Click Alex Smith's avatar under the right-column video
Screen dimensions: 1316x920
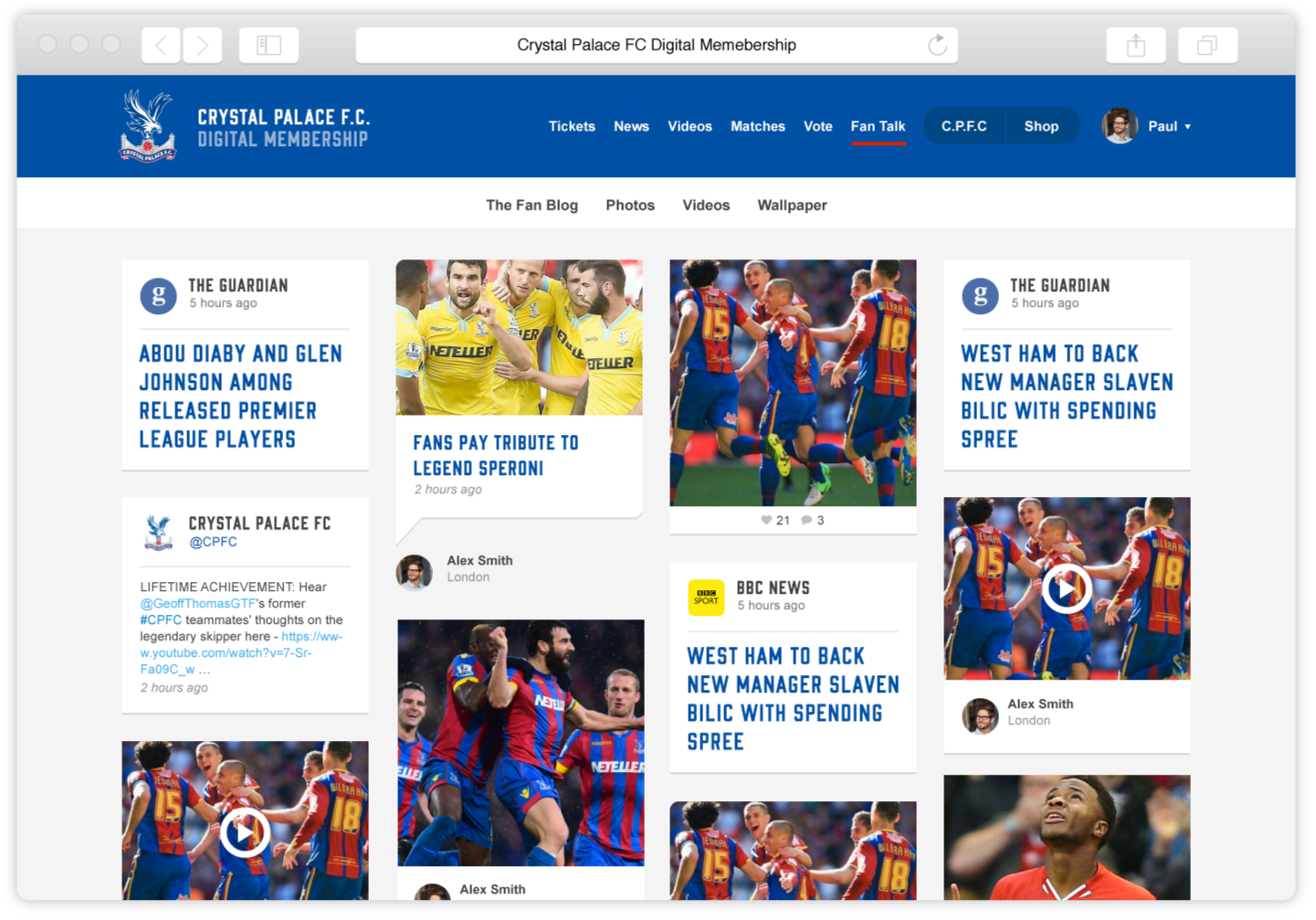(980, 715)
